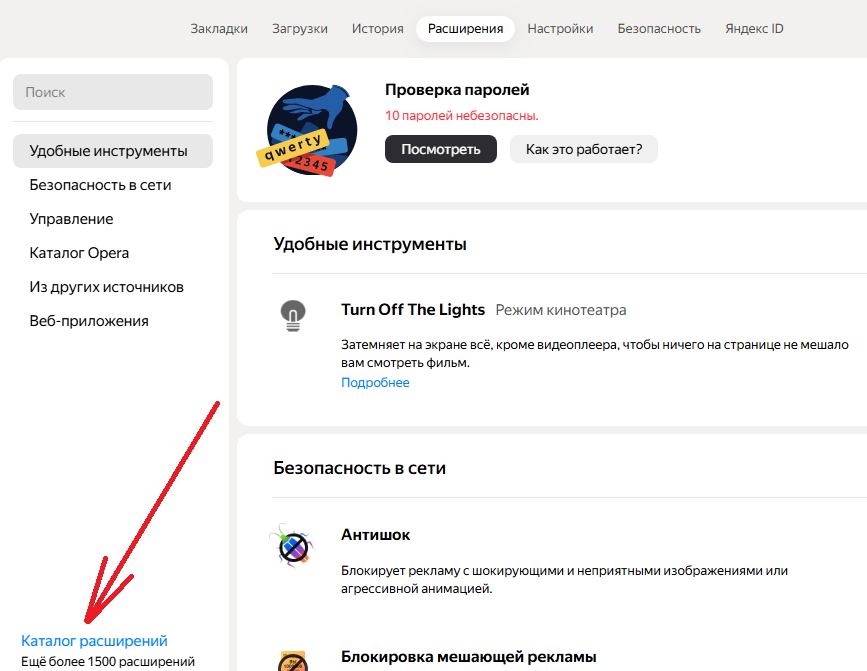Open the Закладки tab
The image size is (867, 671).
[x=219, y=28]
